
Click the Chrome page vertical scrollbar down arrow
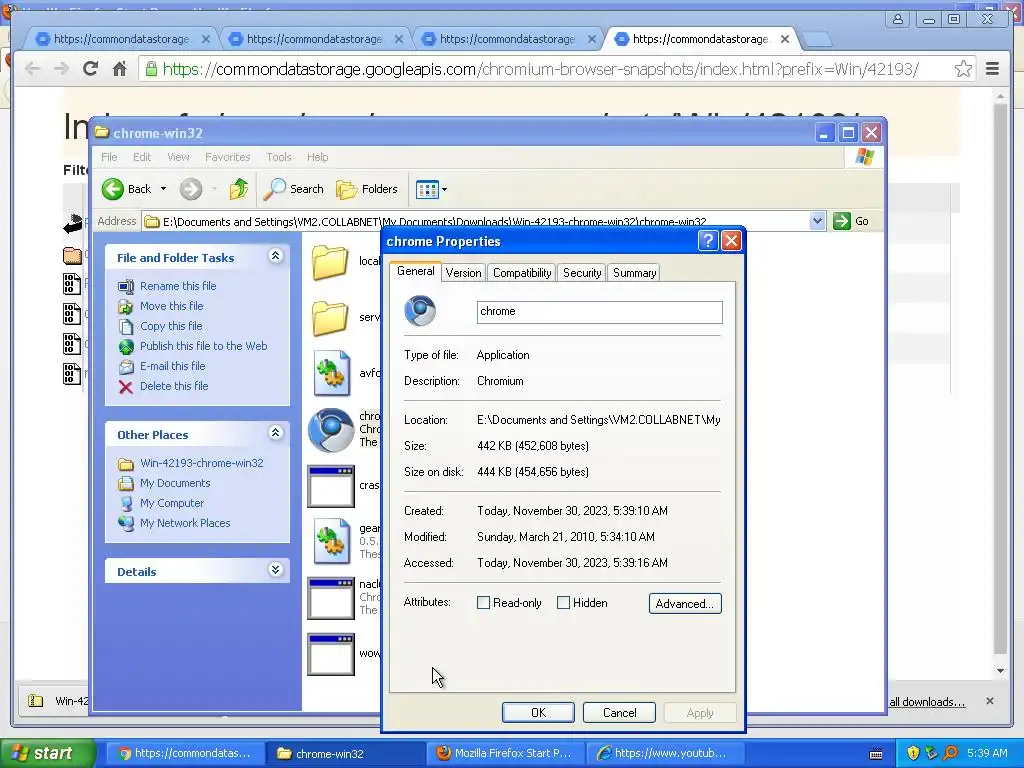[x=1000, y=671]
